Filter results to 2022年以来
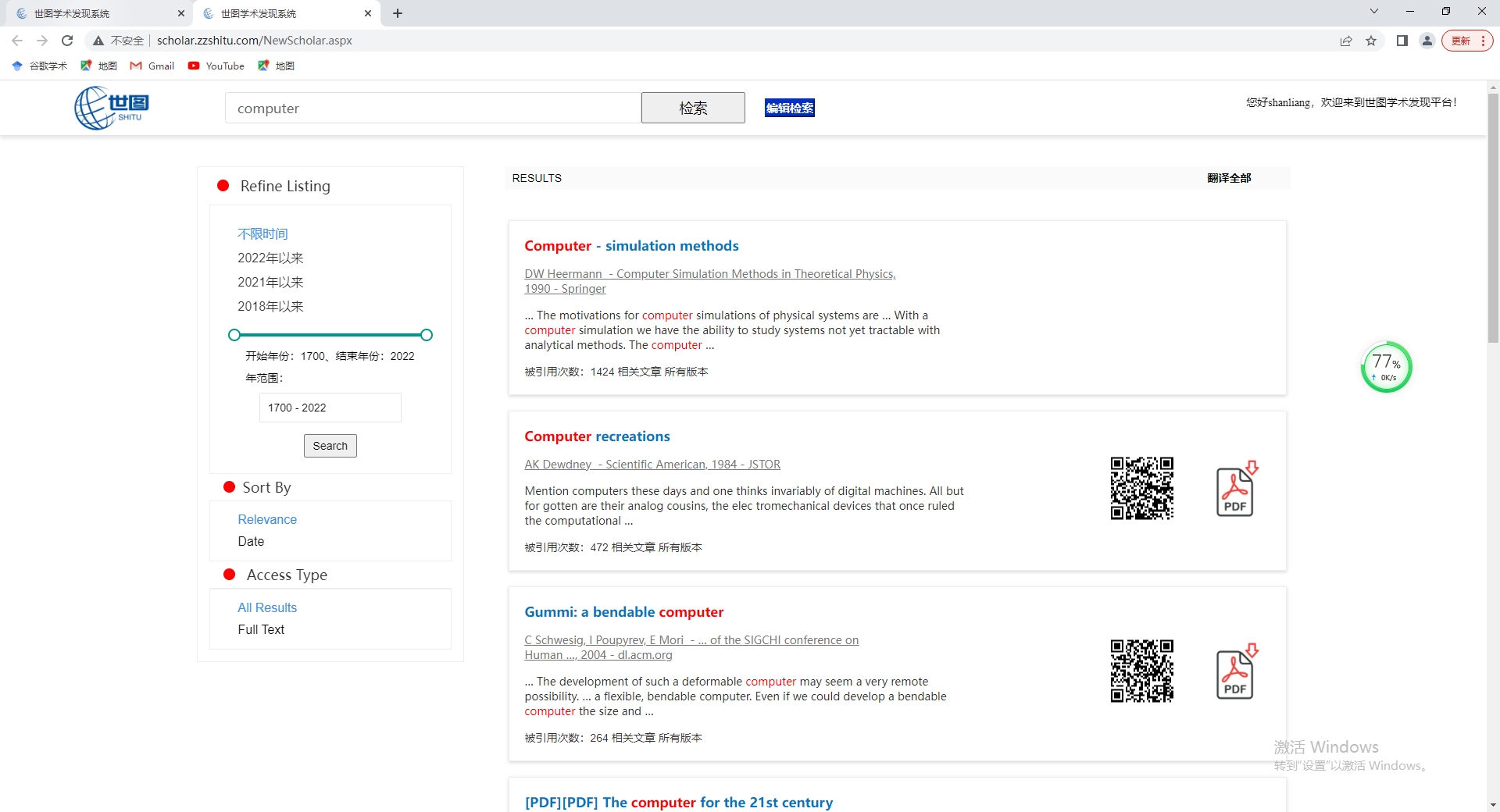 coord(270,258)
